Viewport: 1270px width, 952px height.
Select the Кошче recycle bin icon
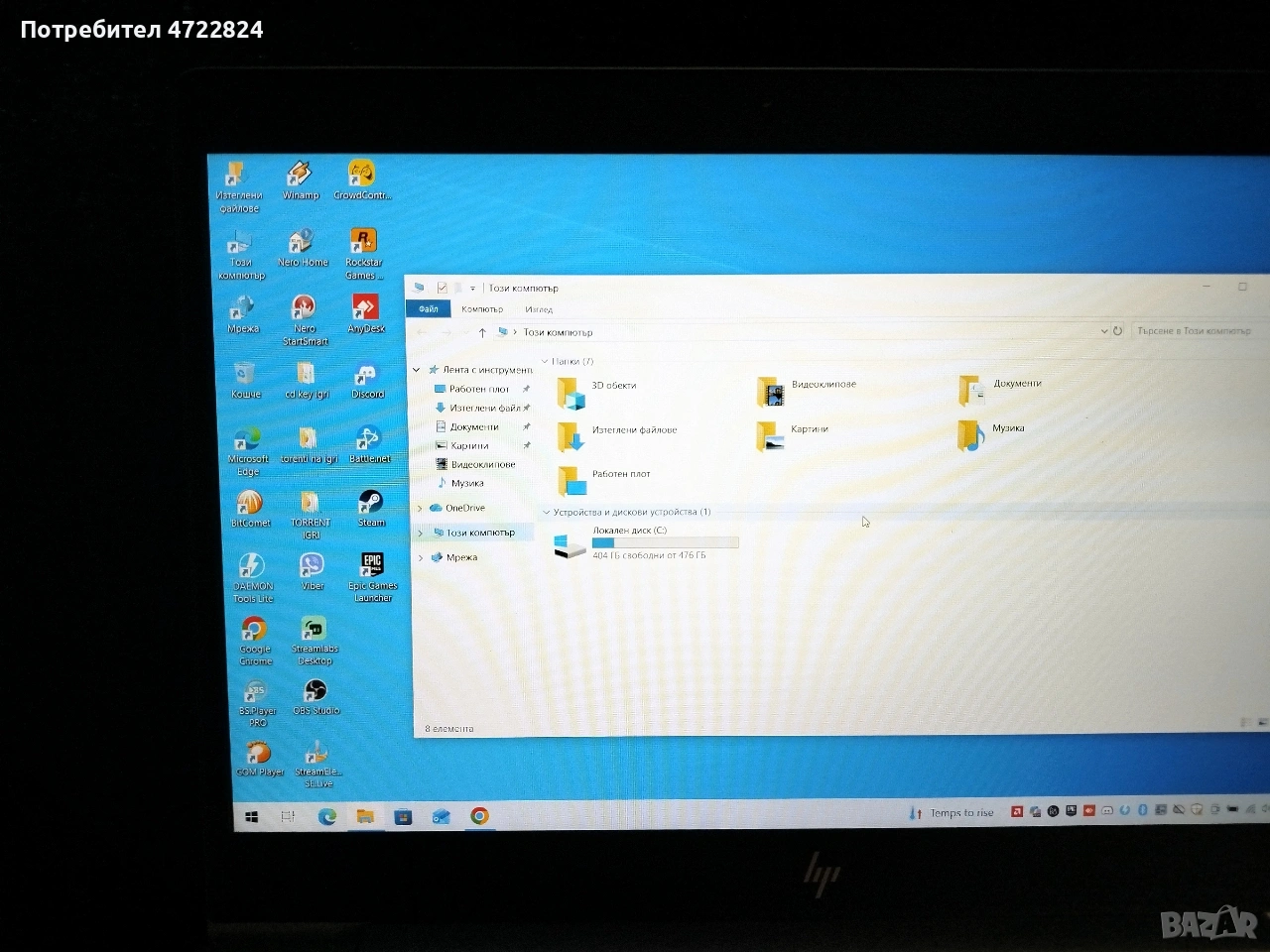coord(245,381)
